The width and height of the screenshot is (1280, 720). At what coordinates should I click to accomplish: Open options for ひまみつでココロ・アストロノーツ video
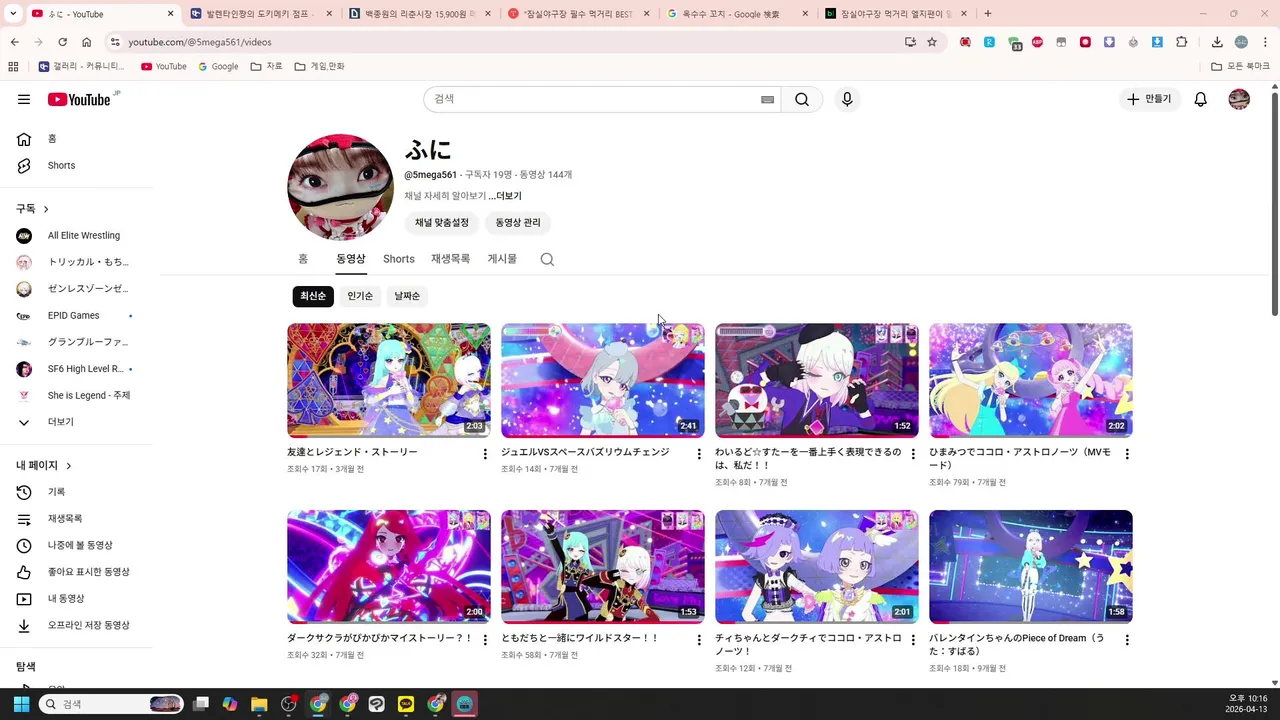(x=1127, y=454)
